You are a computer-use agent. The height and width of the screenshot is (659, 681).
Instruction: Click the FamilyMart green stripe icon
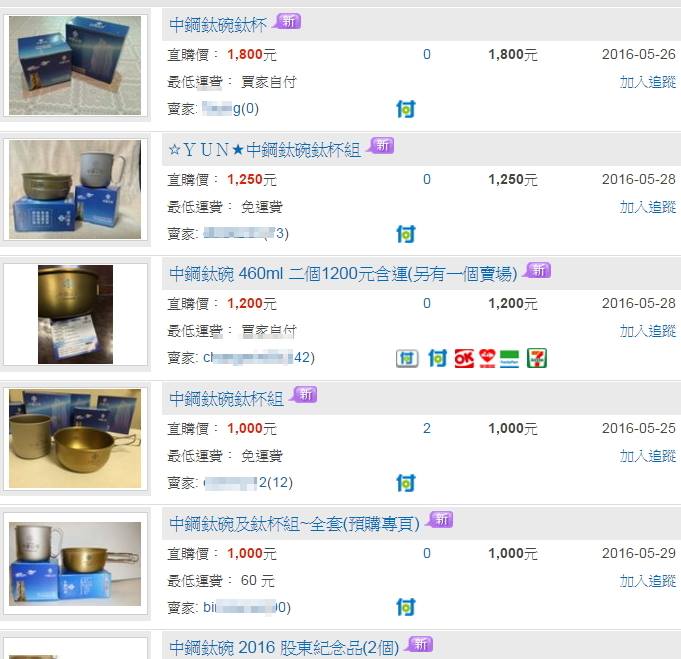click(509, 358)
